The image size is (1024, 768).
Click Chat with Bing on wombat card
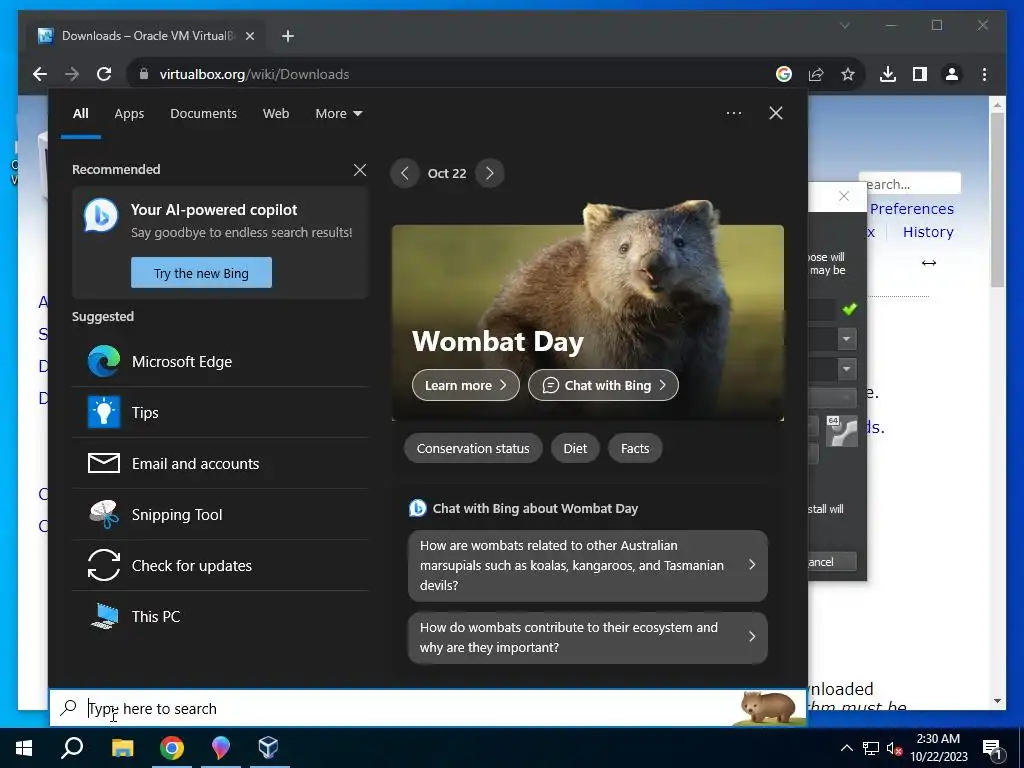click(603, 385)
